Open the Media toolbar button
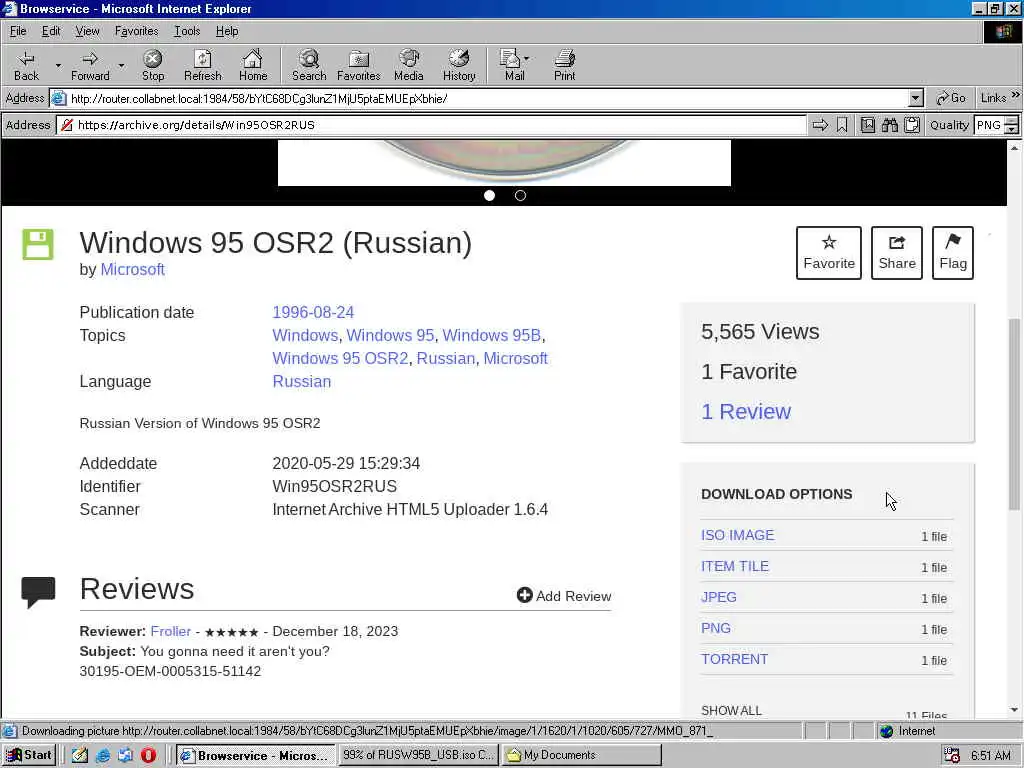1024x768 pixels. coord(409,66)
